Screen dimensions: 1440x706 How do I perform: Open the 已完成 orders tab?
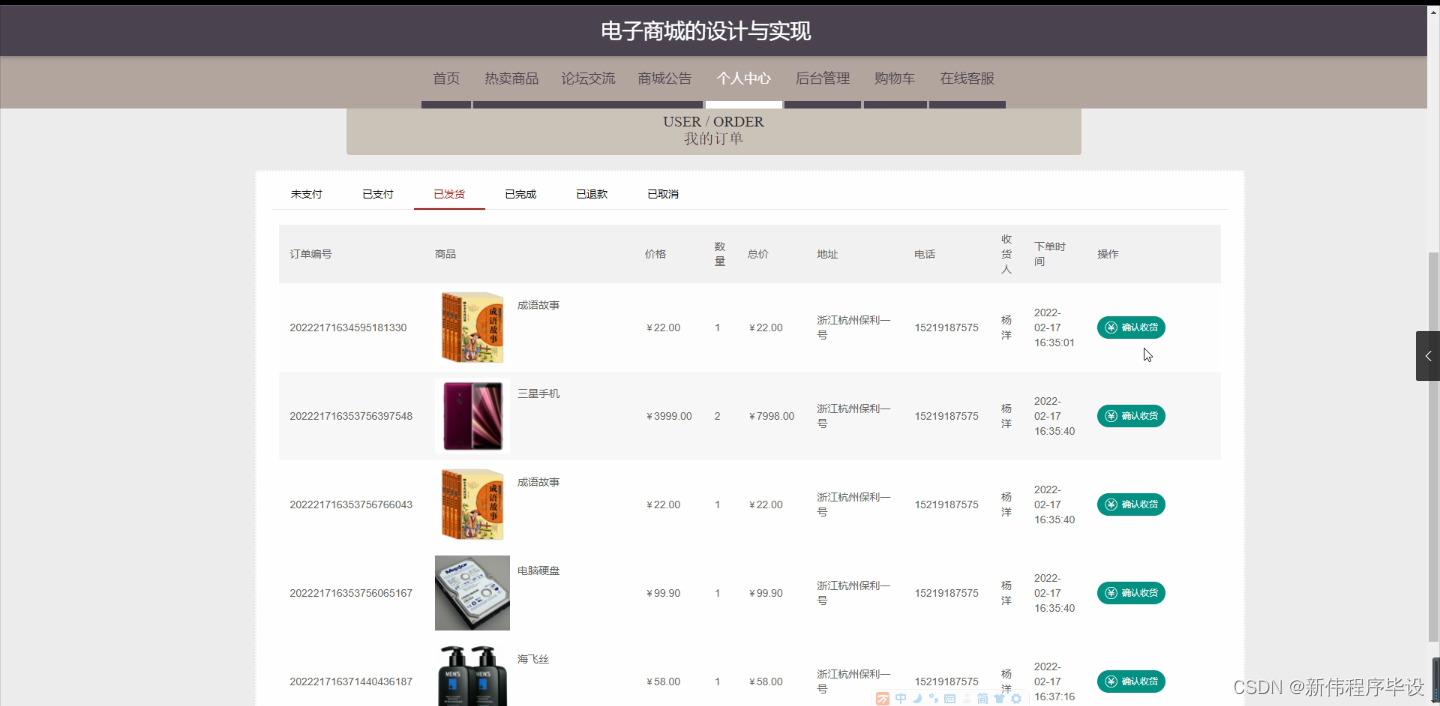point(520,194)
